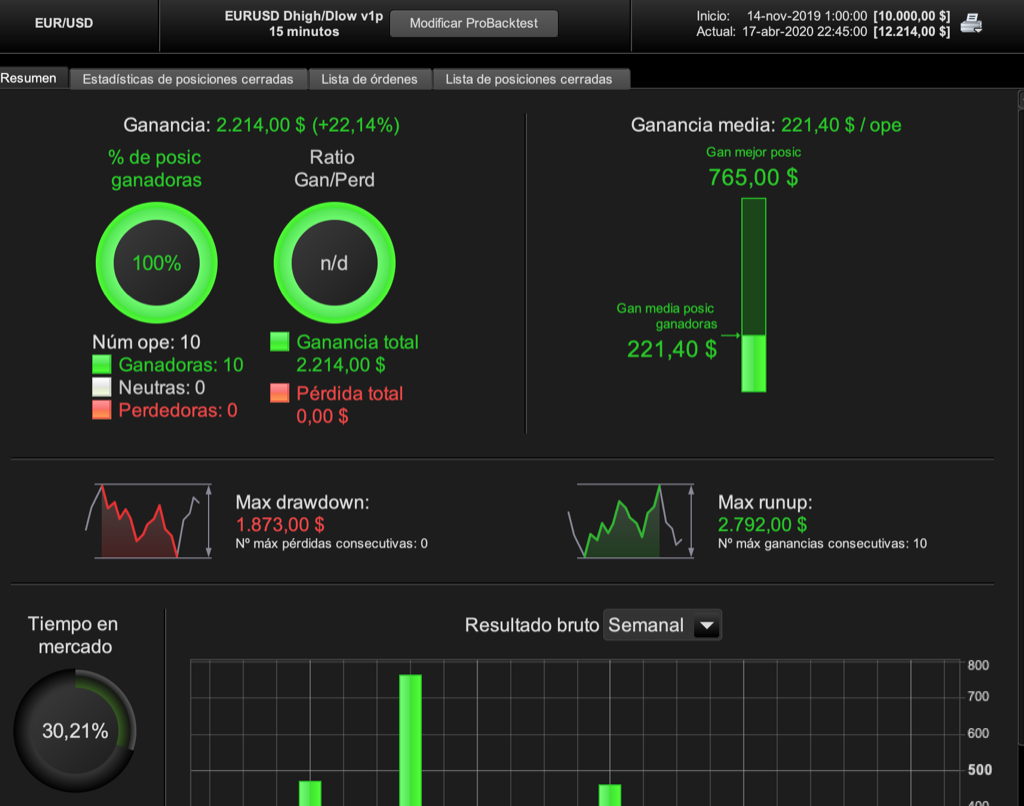Image resolution: width=1024 pixels, height=806 pixels.
Task: Click the red Perdedoras legend square
Action: pyautogui.click(x=102, y=410)
